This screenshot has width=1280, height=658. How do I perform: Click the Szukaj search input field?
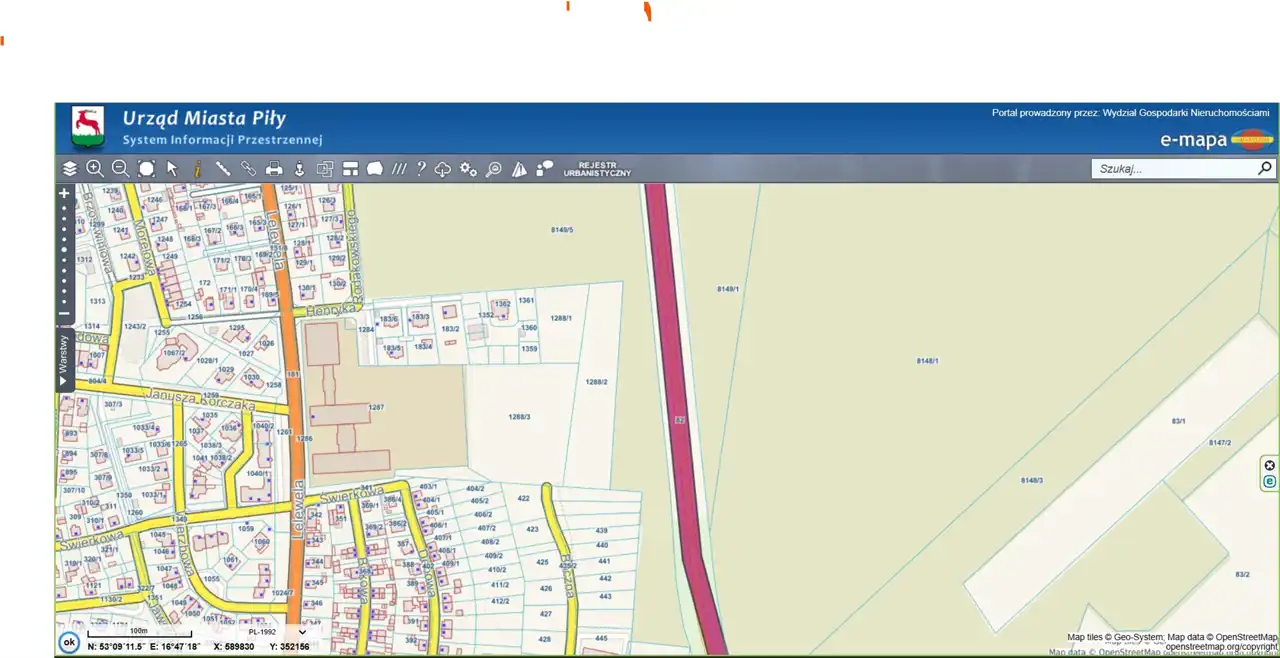click(1173, 169)
